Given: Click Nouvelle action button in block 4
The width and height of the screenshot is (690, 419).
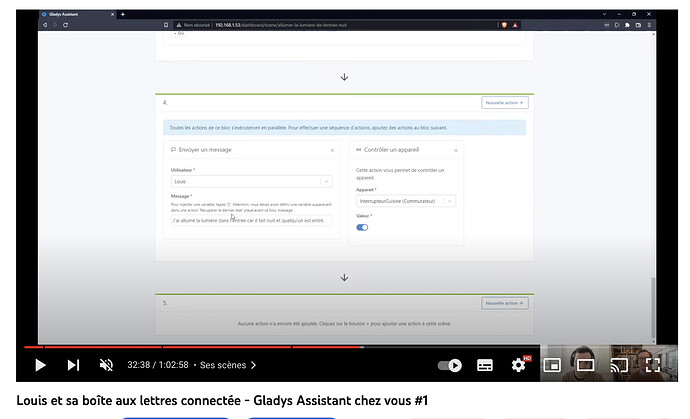Looking at the screenshot, I should click(504, 102).
